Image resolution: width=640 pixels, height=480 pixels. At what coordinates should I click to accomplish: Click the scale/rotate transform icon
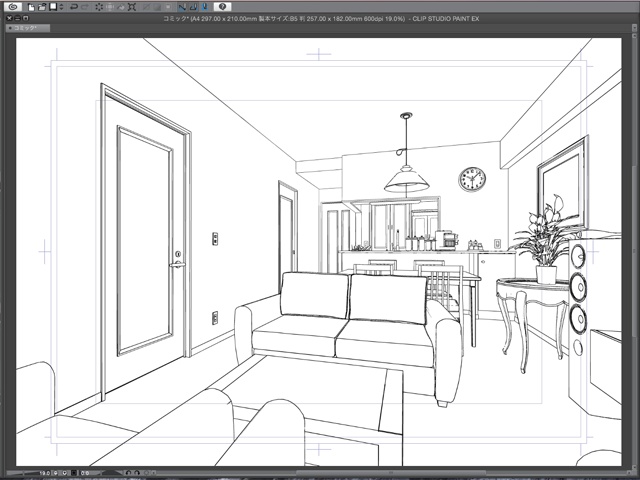pos(132,7)
